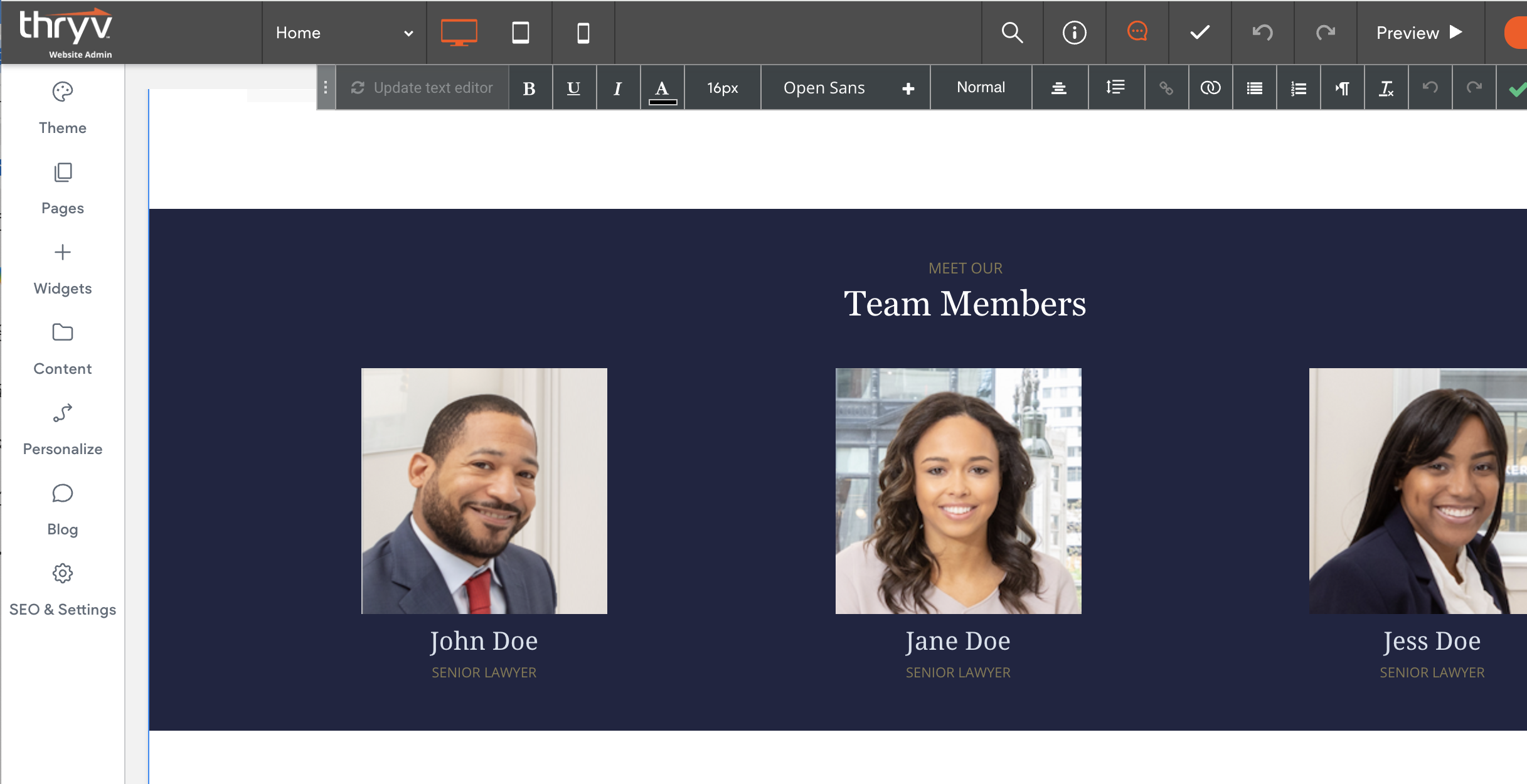The image size is (1527, 784).
Task: Insert an unordered bullet list
Action: 1254,88
